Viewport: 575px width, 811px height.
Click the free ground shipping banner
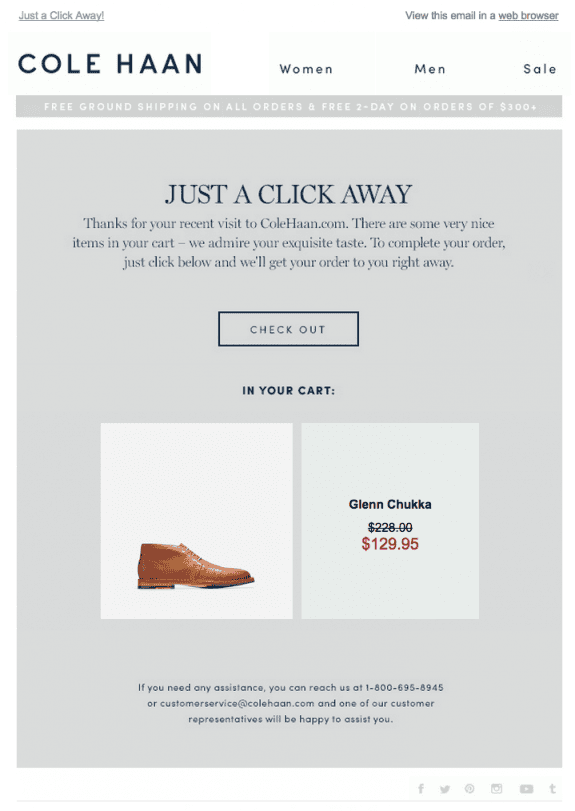[289, 107]
